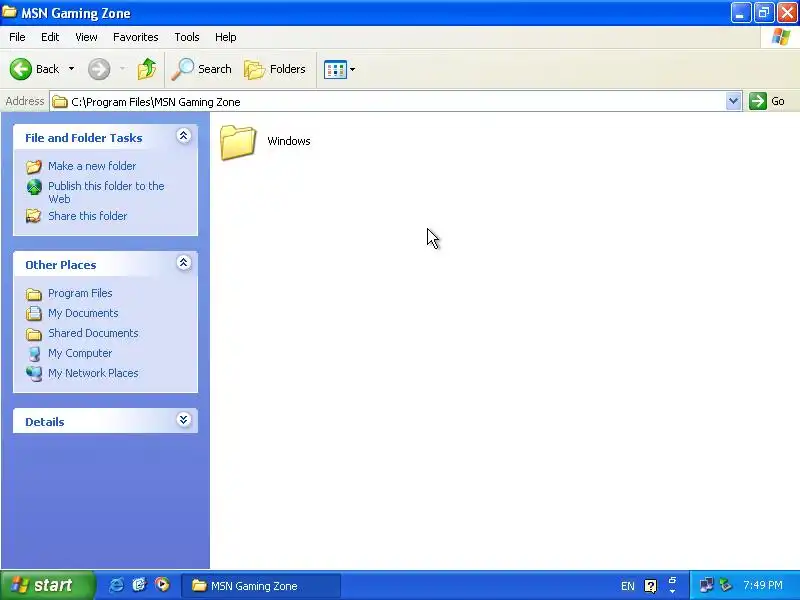800x600 pixels.
Task: Launch Windows Media Player from Quick Launch
Action: coord(162,585)
